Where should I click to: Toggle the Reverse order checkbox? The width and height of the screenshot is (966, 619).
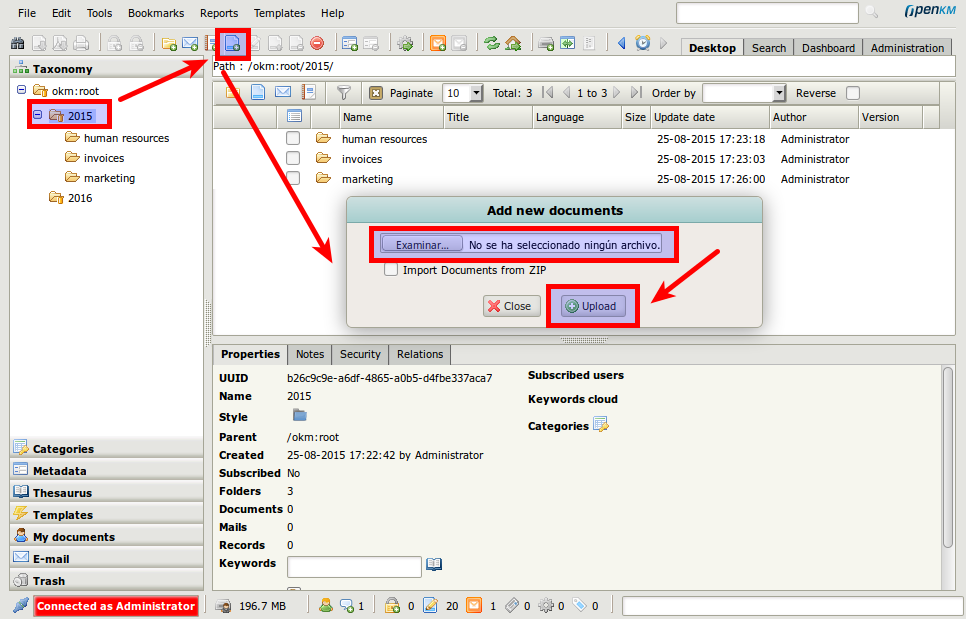tap(853, 93)
